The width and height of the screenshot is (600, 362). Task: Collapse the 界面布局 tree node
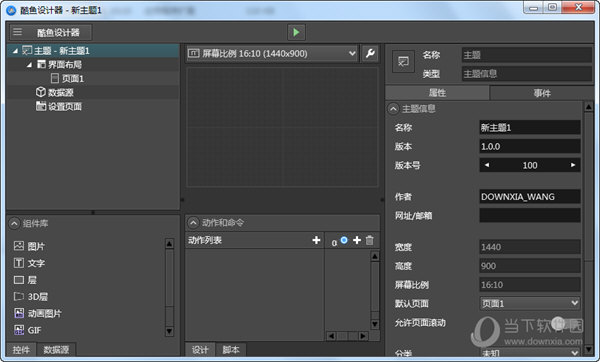click(x=29, y=65)
